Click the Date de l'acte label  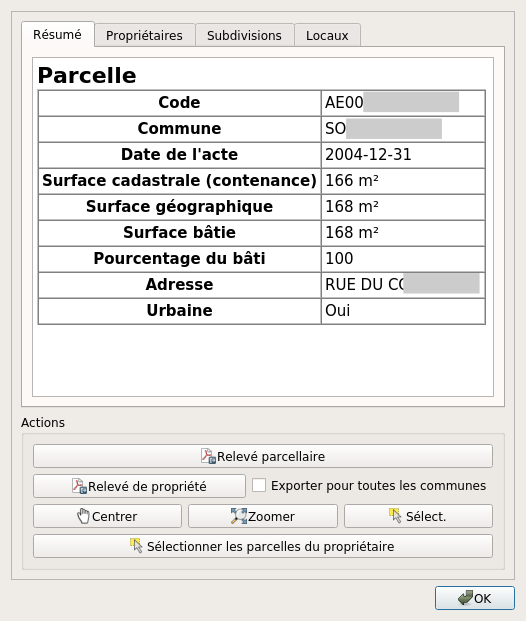[179, 154]
